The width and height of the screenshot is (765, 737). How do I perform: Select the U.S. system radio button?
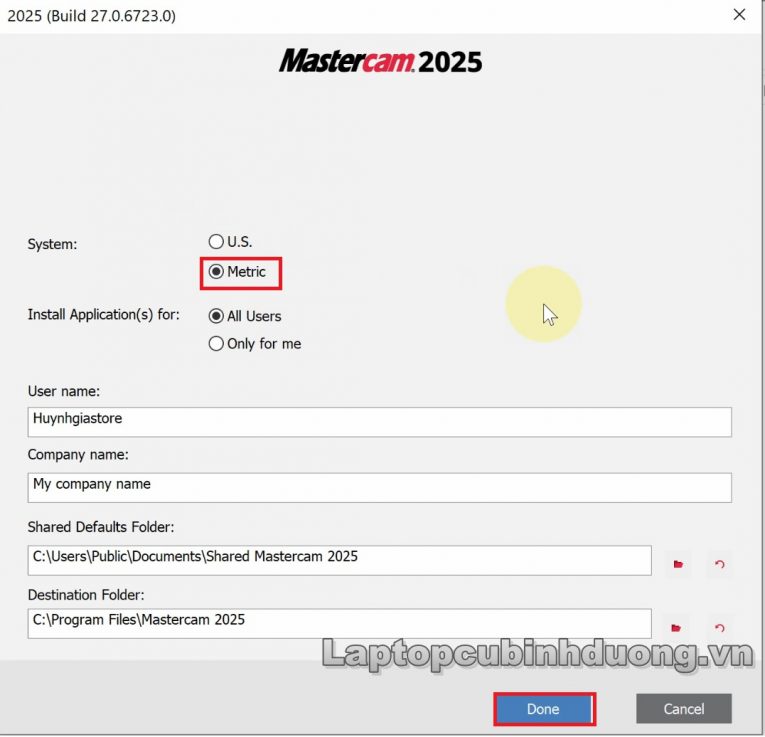pyautogui.click(x=216, y=241)
